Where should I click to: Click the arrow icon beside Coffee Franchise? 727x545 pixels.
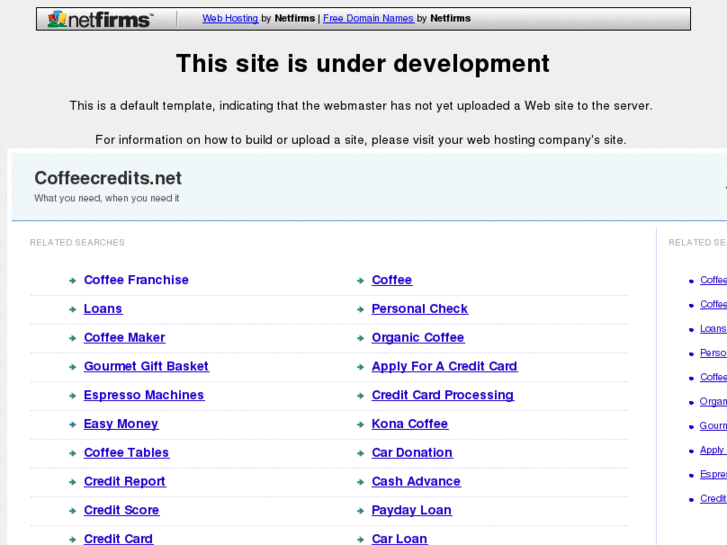click(72, 281)
